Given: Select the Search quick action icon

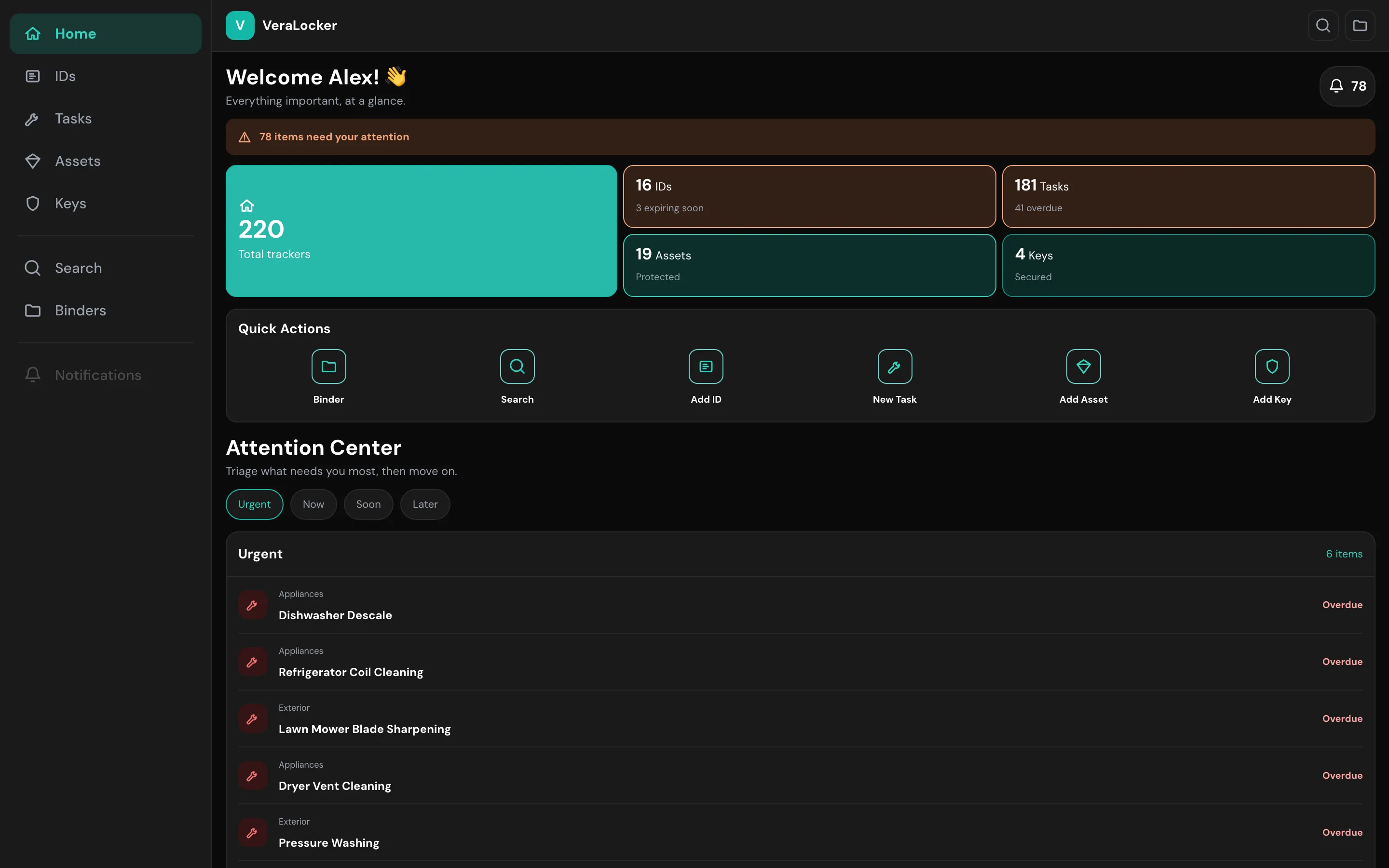Looking at the screenshot, I should click(517, 366).
